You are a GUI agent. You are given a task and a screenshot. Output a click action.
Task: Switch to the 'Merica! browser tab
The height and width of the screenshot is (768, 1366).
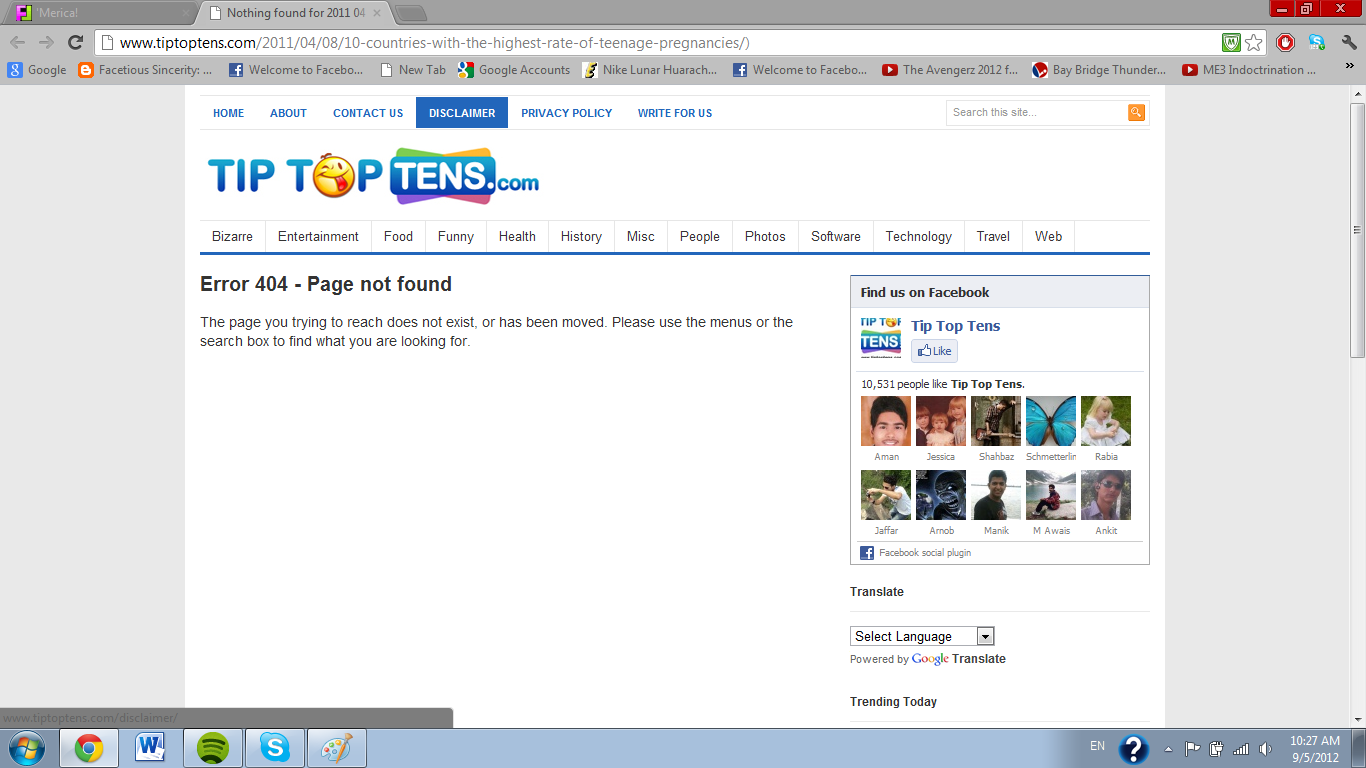tap(100, 13)
